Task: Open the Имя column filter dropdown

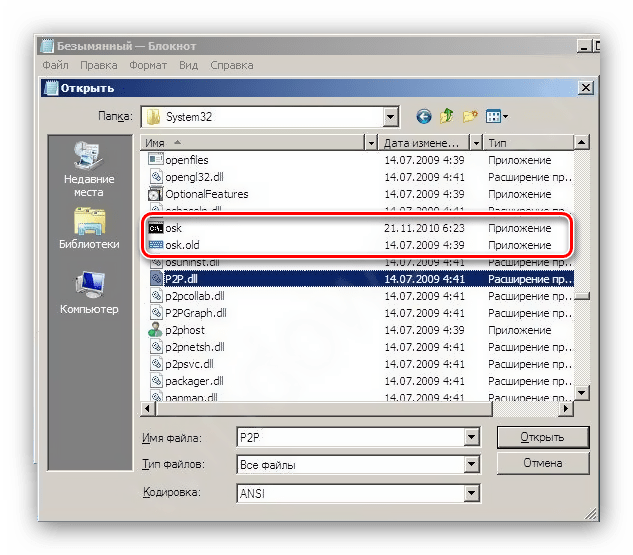Action: [371, 143]
